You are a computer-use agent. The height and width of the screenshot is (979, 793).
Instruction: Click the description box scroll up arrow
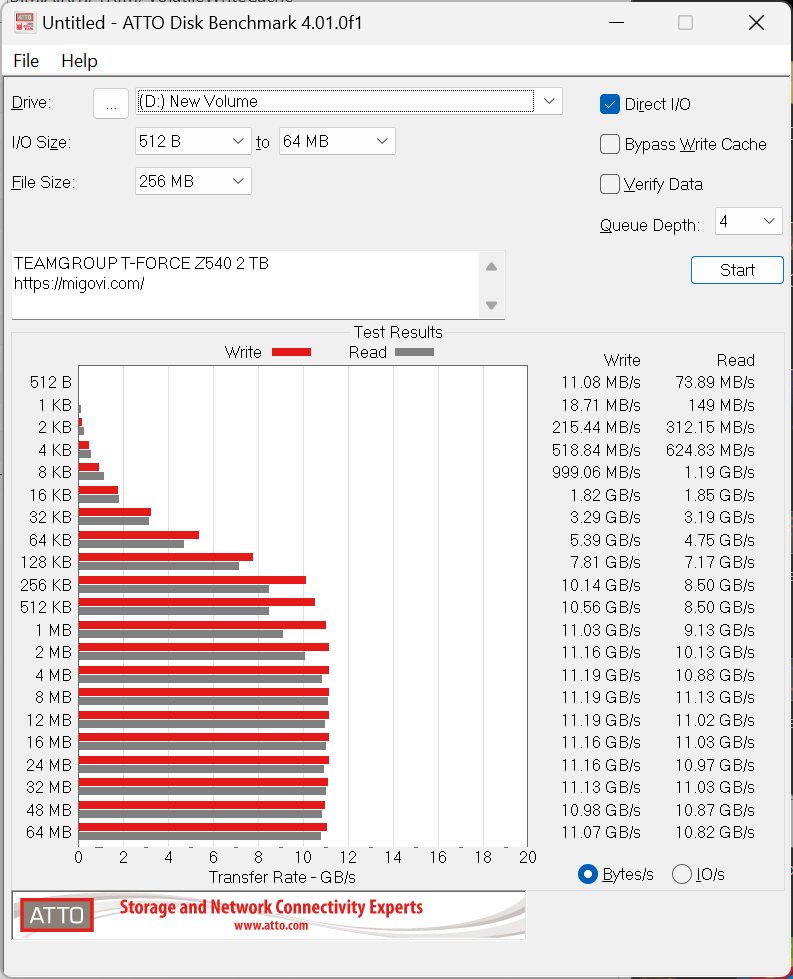(491, 267)
